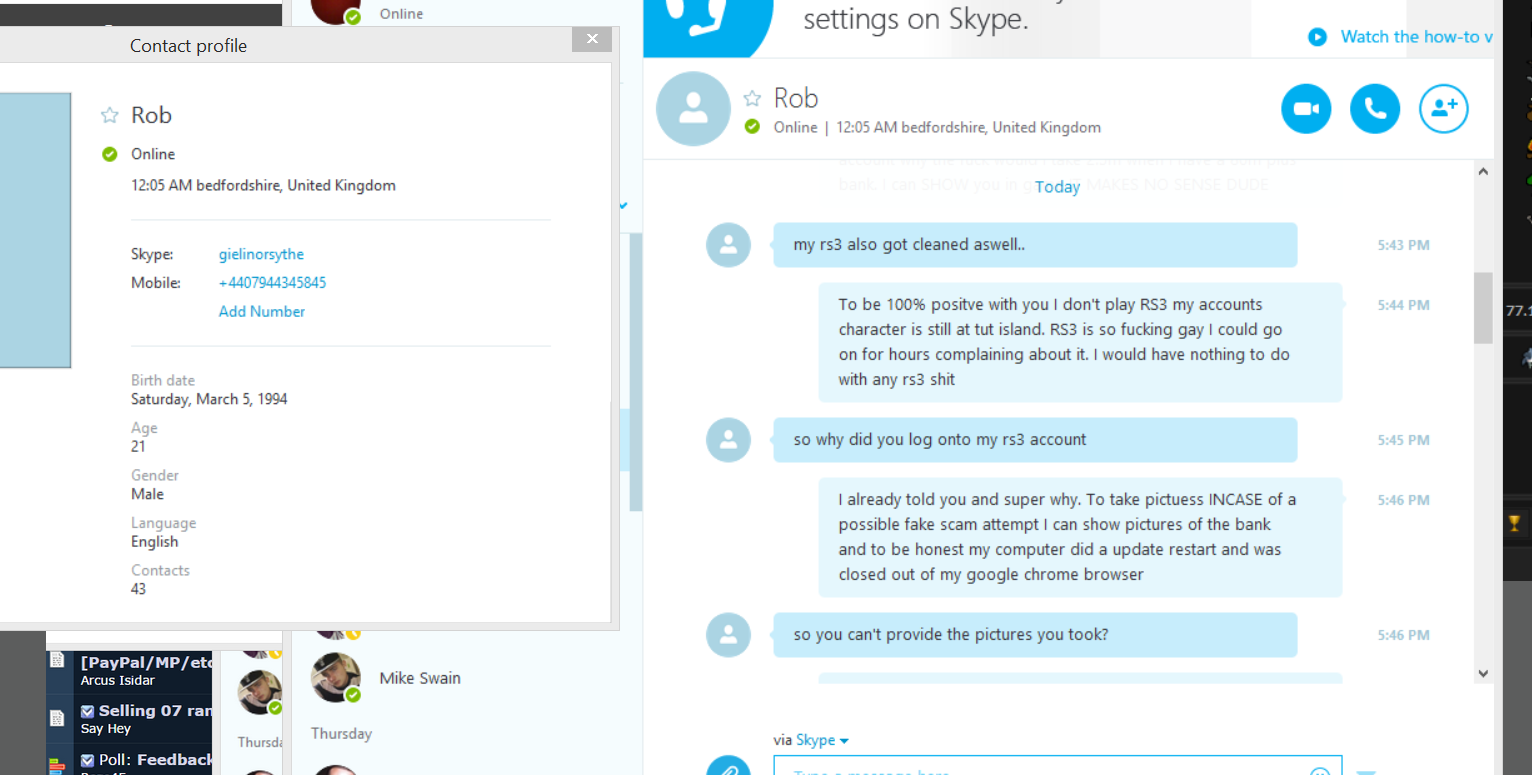Click 'Arcus Isidar' author name in background forum
Image resolution: width=1532 pixels, height=775 pixels.
coord(118,680)
